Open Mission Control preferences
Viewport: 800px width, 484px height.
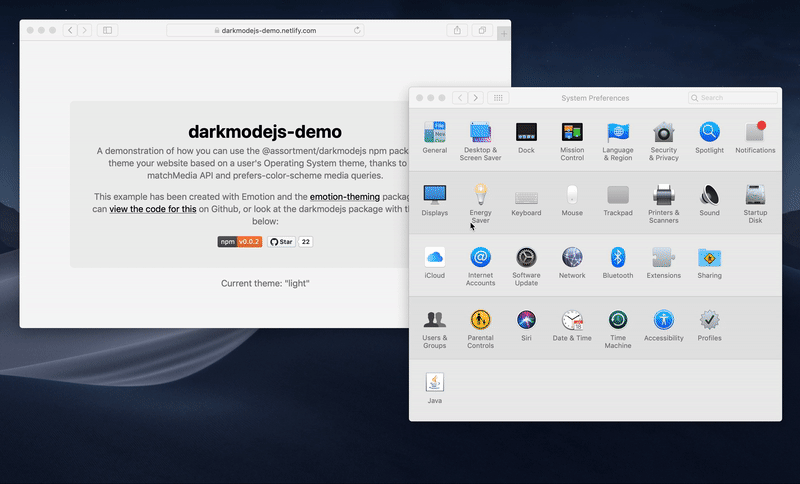[x=572, y=141]
